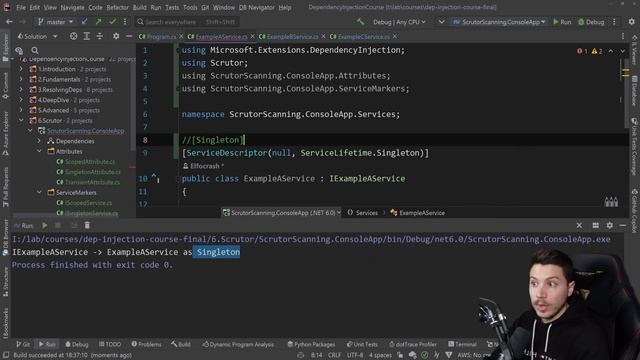Collapse the 6.Scrutor folder

pos(21,120)
